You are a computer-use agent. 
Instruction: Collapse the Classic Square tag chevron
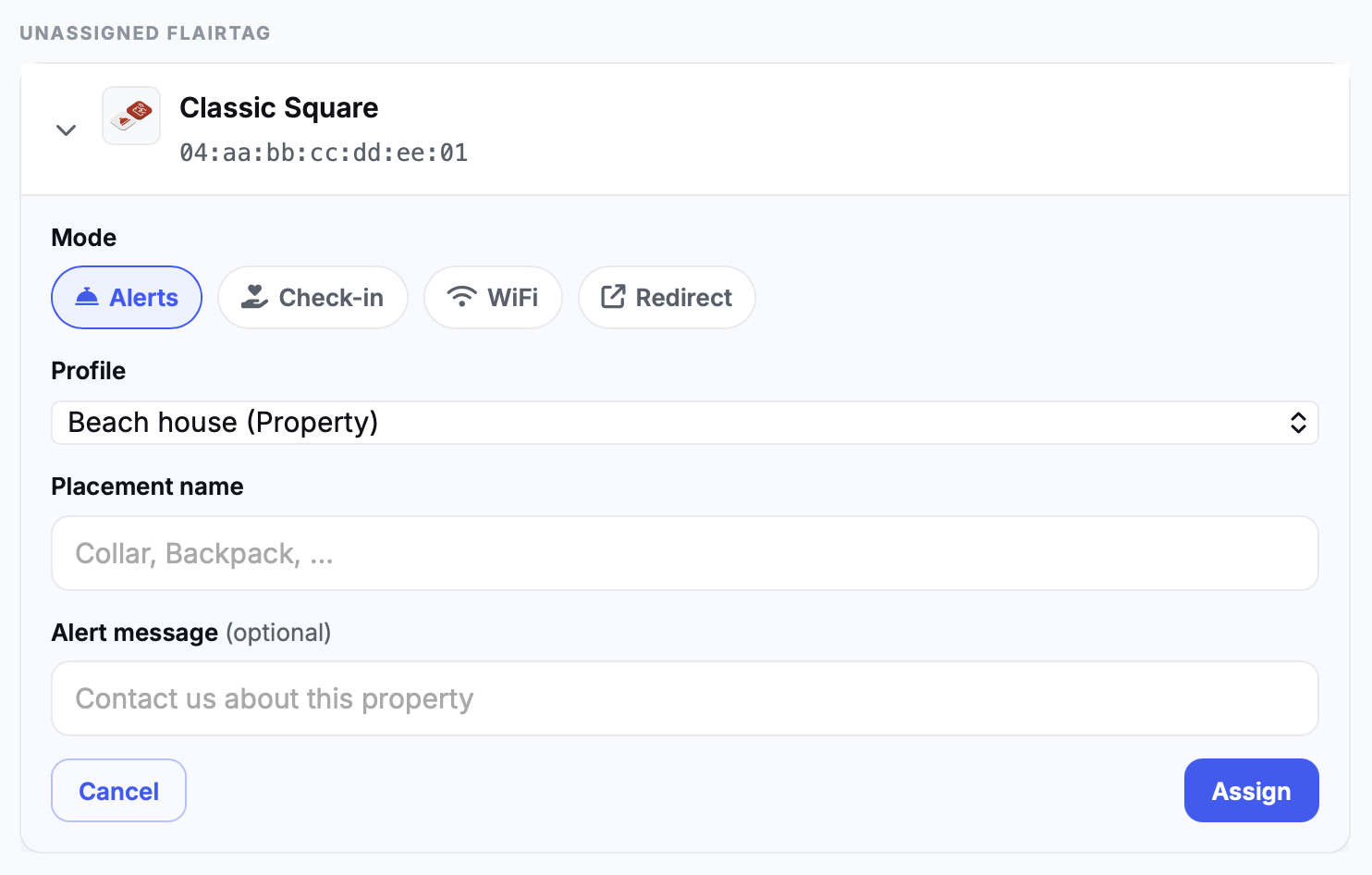66,129
